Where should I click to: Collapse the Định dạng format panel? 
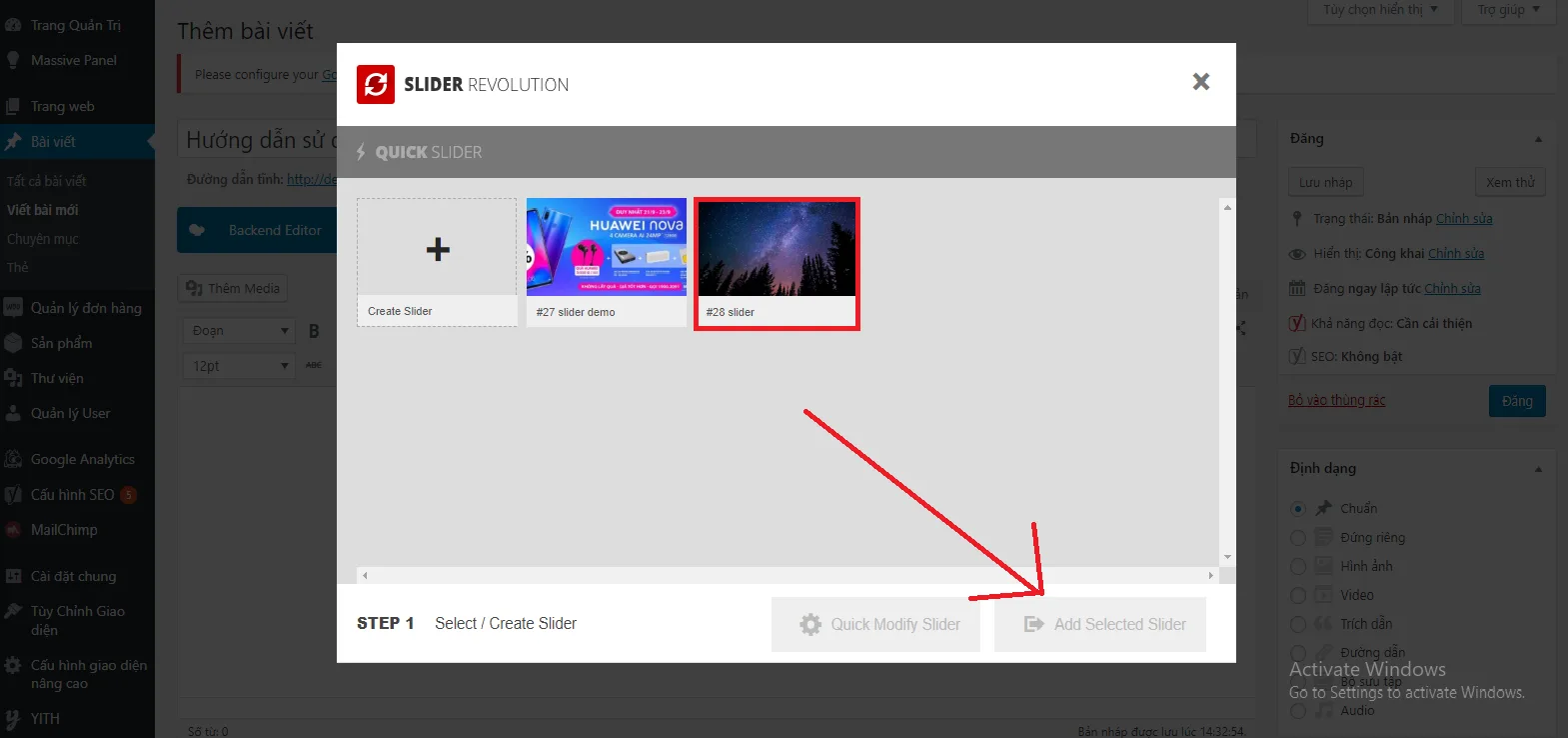click(1538, 469)
